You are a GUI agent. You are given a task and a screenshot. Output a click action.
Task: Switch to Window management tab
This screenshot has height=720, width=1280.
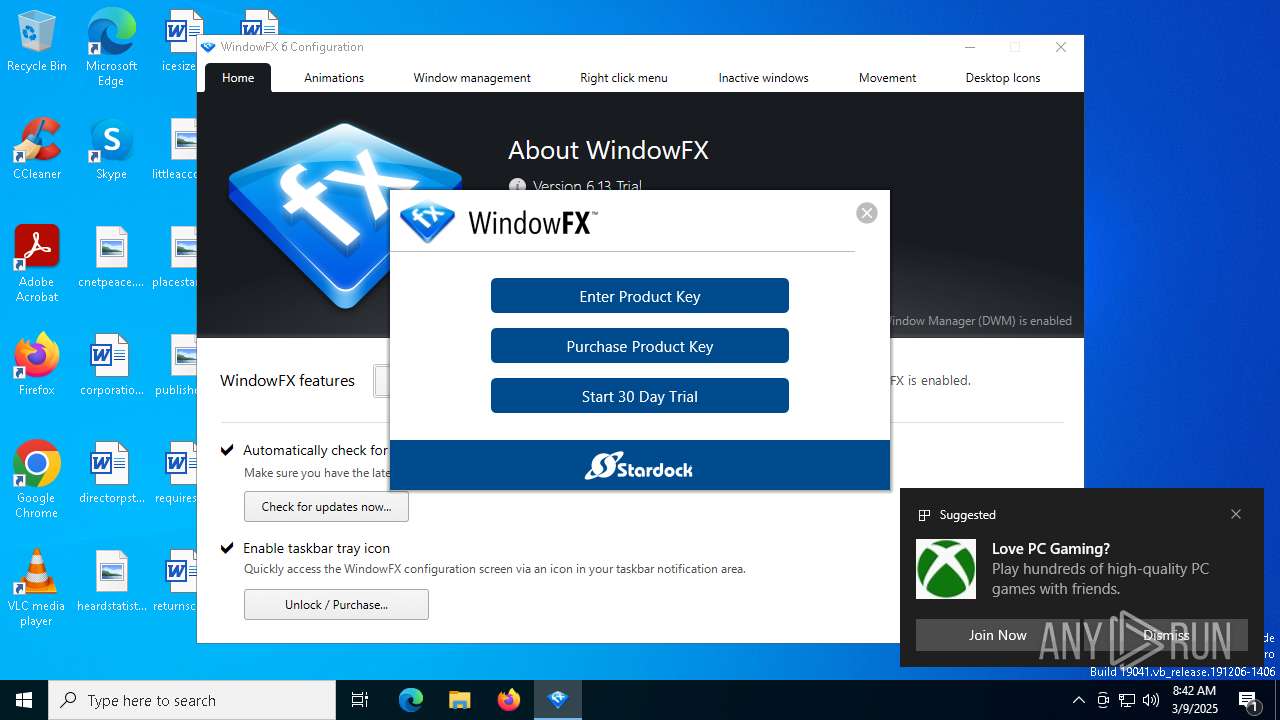tap(472, 78)
